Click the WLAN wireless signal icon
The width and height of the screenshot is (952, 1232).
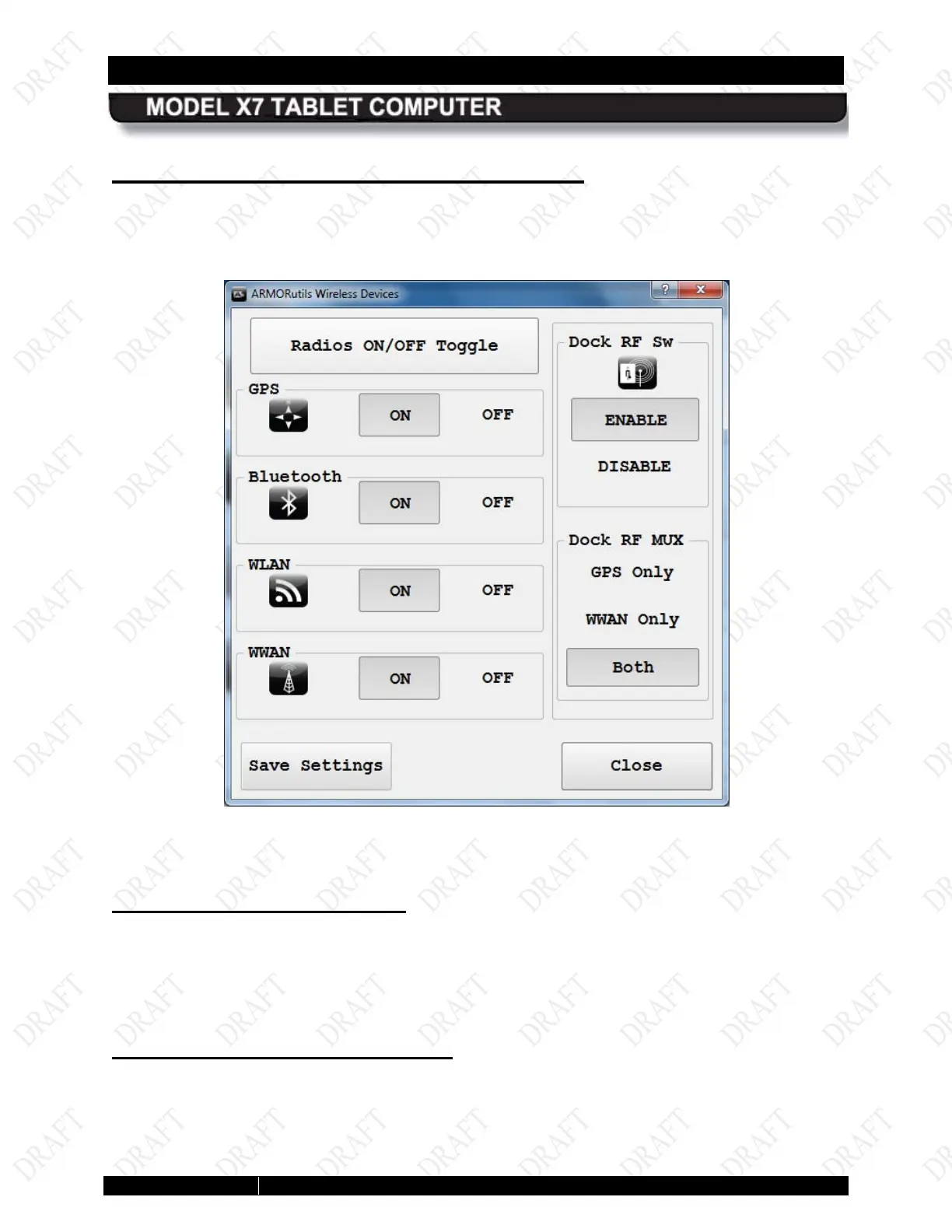point(289,591)
